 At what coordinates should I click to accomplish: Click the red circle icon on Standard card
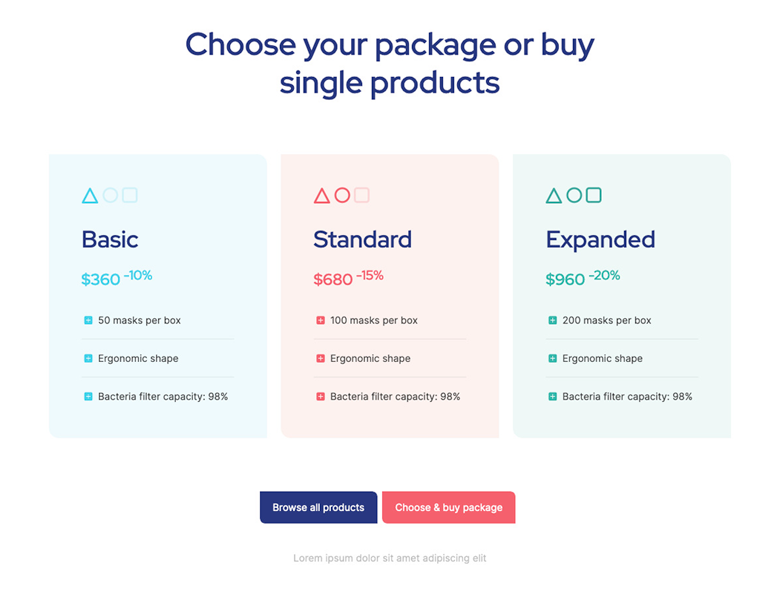(342, 196)
